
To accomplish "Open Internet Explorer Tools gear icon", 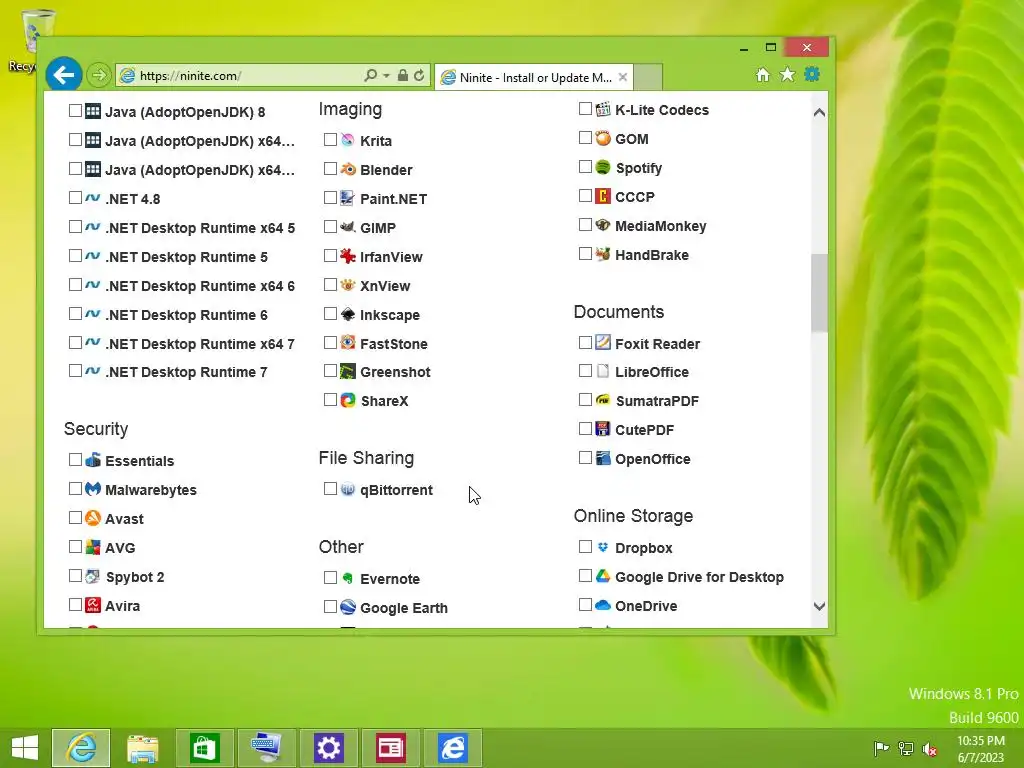I will pyautogui.click(x=812, y=74).
